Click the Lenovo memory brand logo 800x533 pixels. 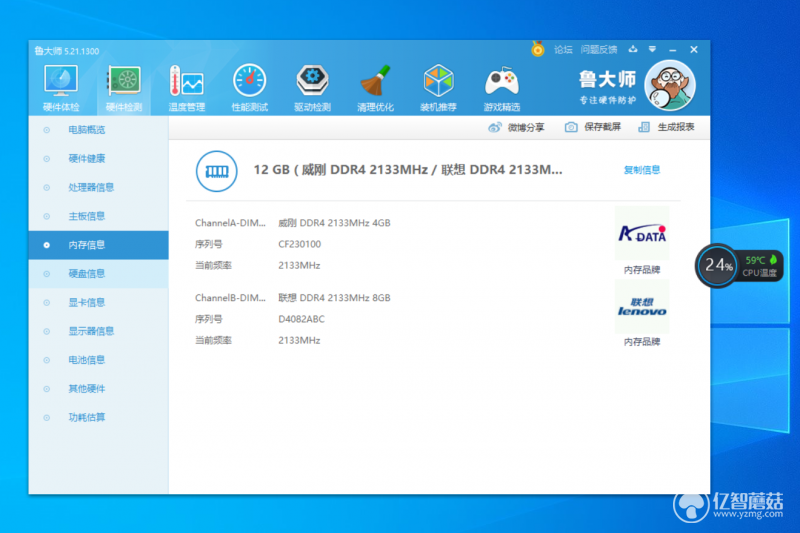coord(642,307)
